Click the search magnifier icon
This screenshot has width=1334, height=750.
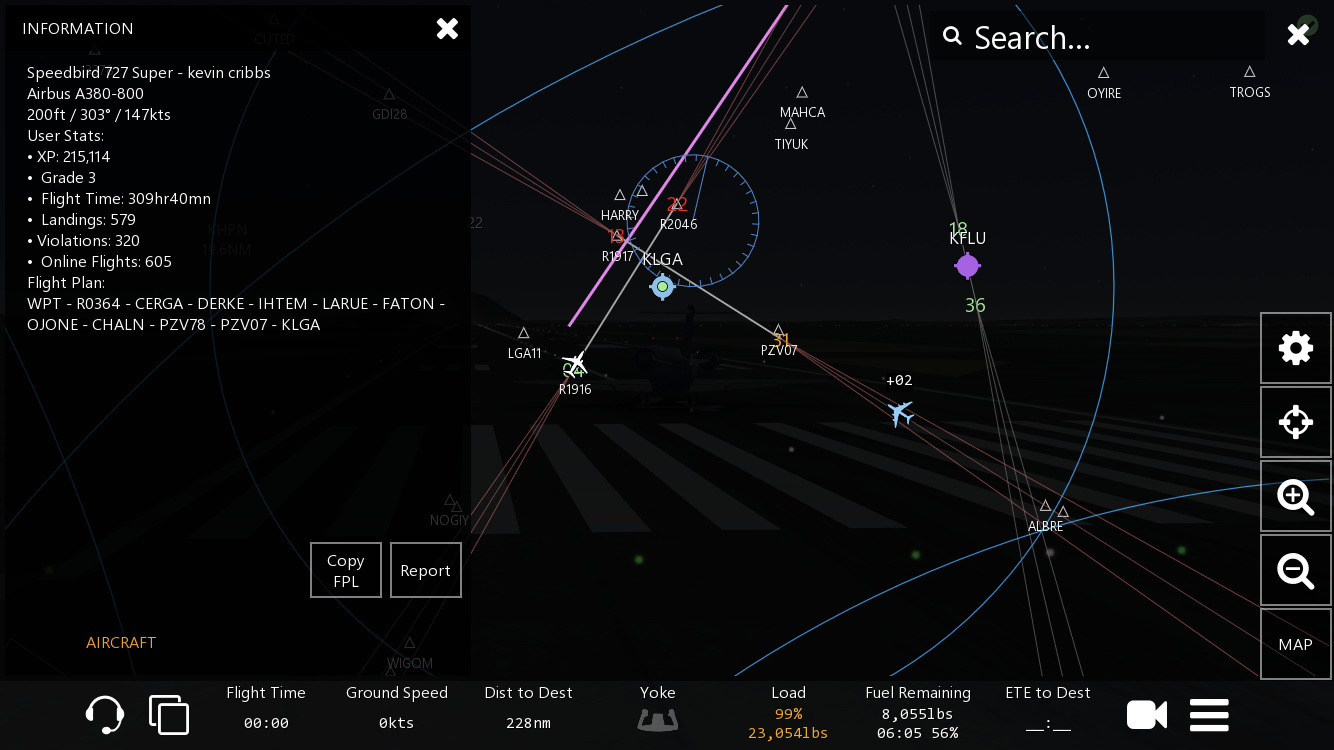[952, 37]
